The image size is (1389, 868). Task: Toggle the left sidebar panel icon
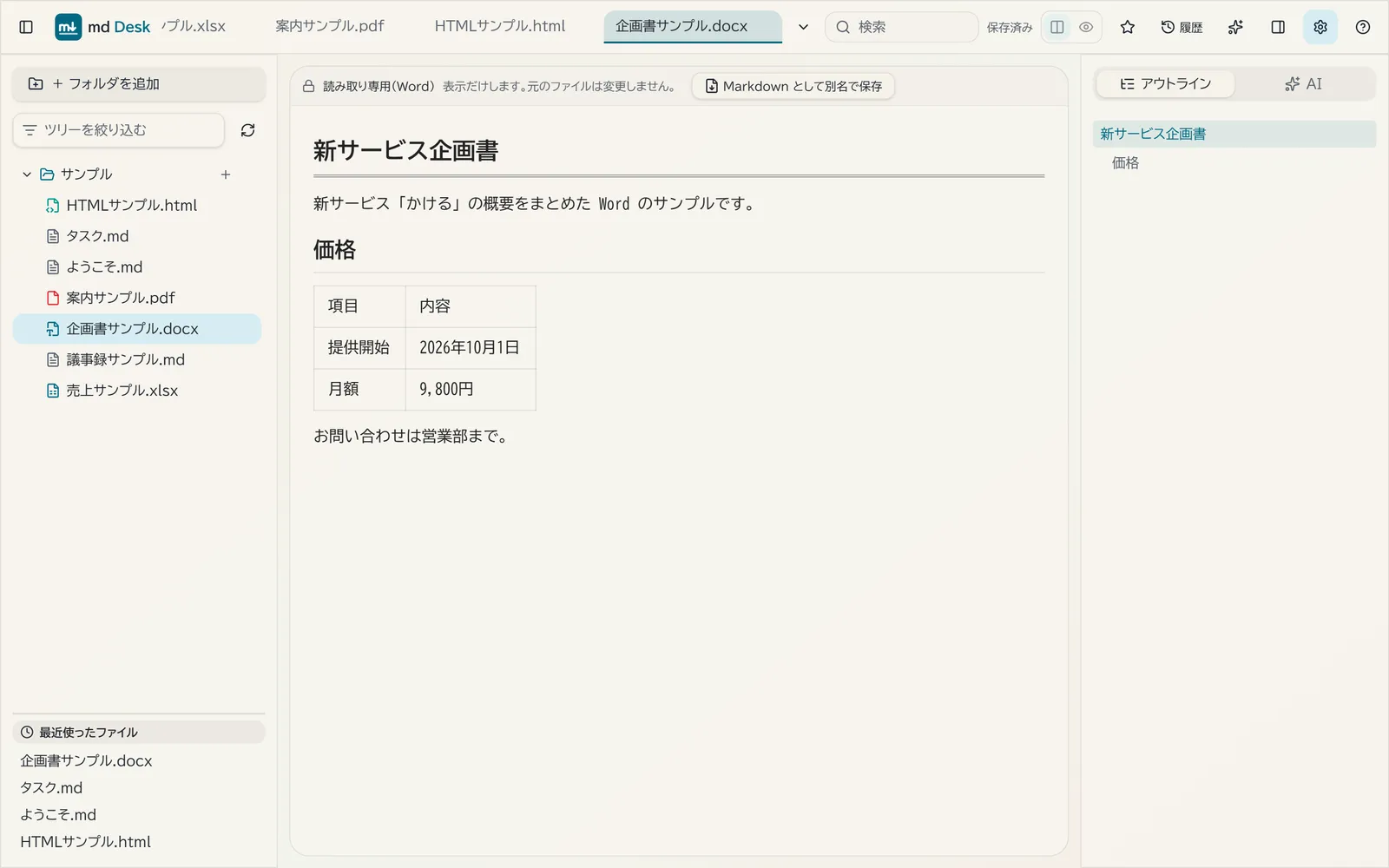tap(26, 27)
